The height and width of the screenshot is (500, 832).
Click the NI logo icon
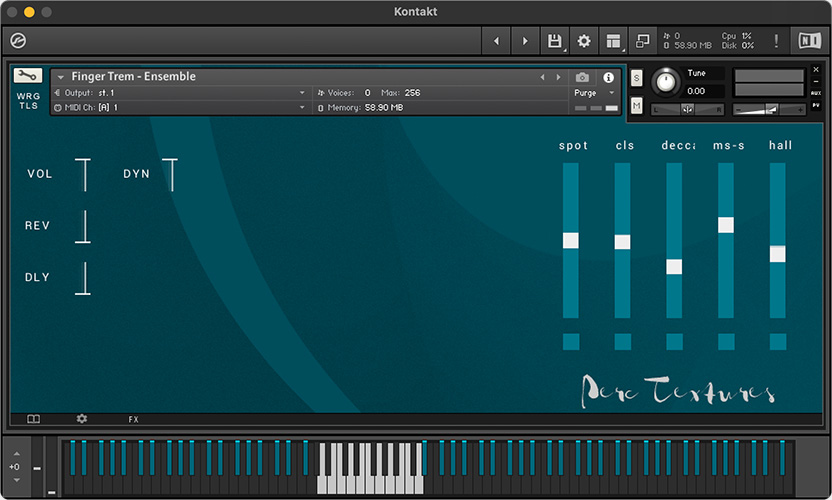click(x=810, y=40)
